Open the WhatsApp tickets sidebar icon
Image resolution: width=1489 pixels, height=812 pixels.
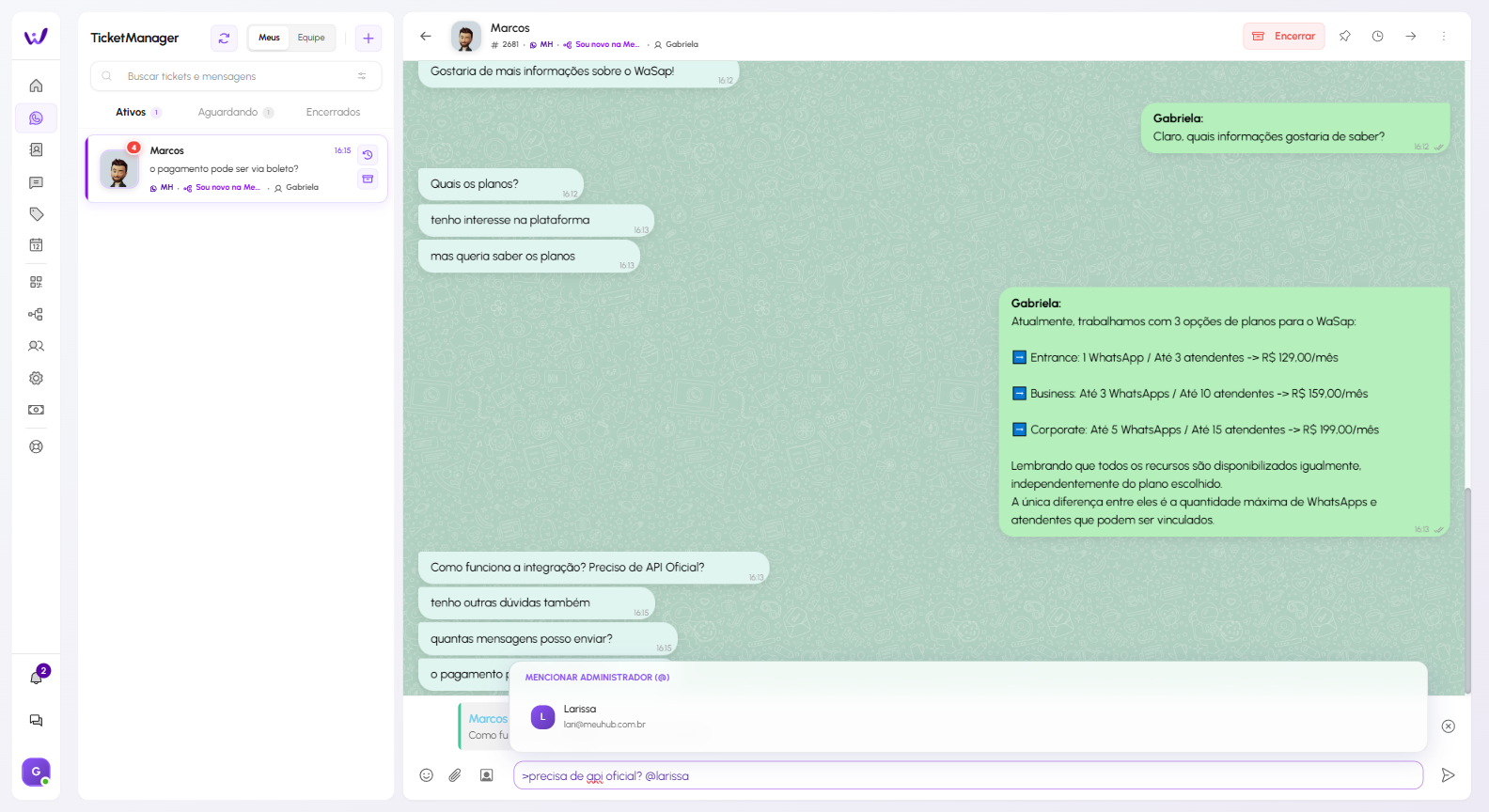(x=36, y=118)
